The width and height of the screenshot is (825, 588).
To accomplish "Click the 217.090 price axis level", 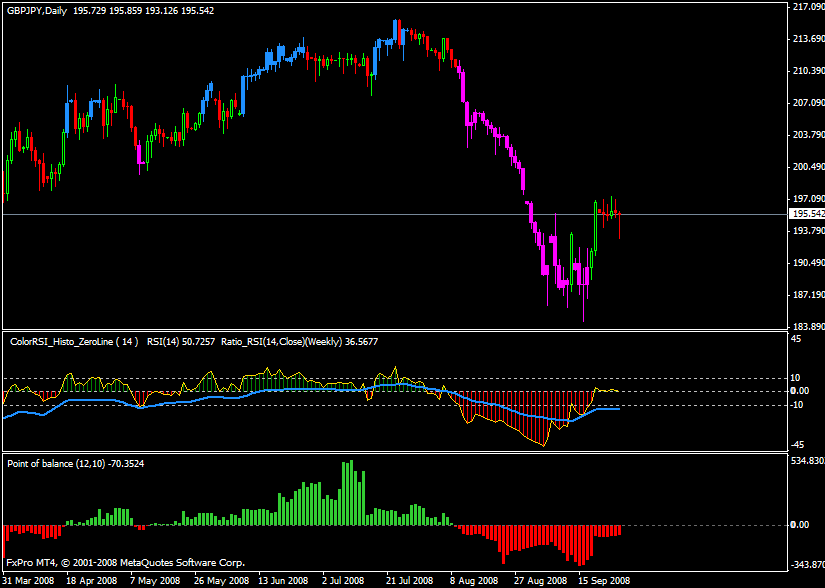I will [806, 7].
